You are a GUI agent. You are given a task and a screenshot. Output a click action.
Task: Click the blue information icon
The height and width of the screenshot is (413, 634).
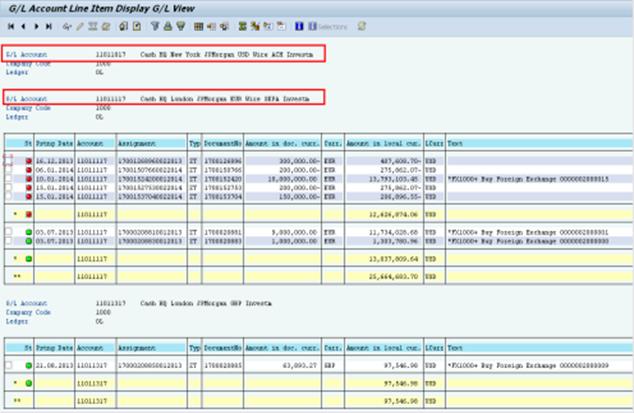click(x=299, y=26)
